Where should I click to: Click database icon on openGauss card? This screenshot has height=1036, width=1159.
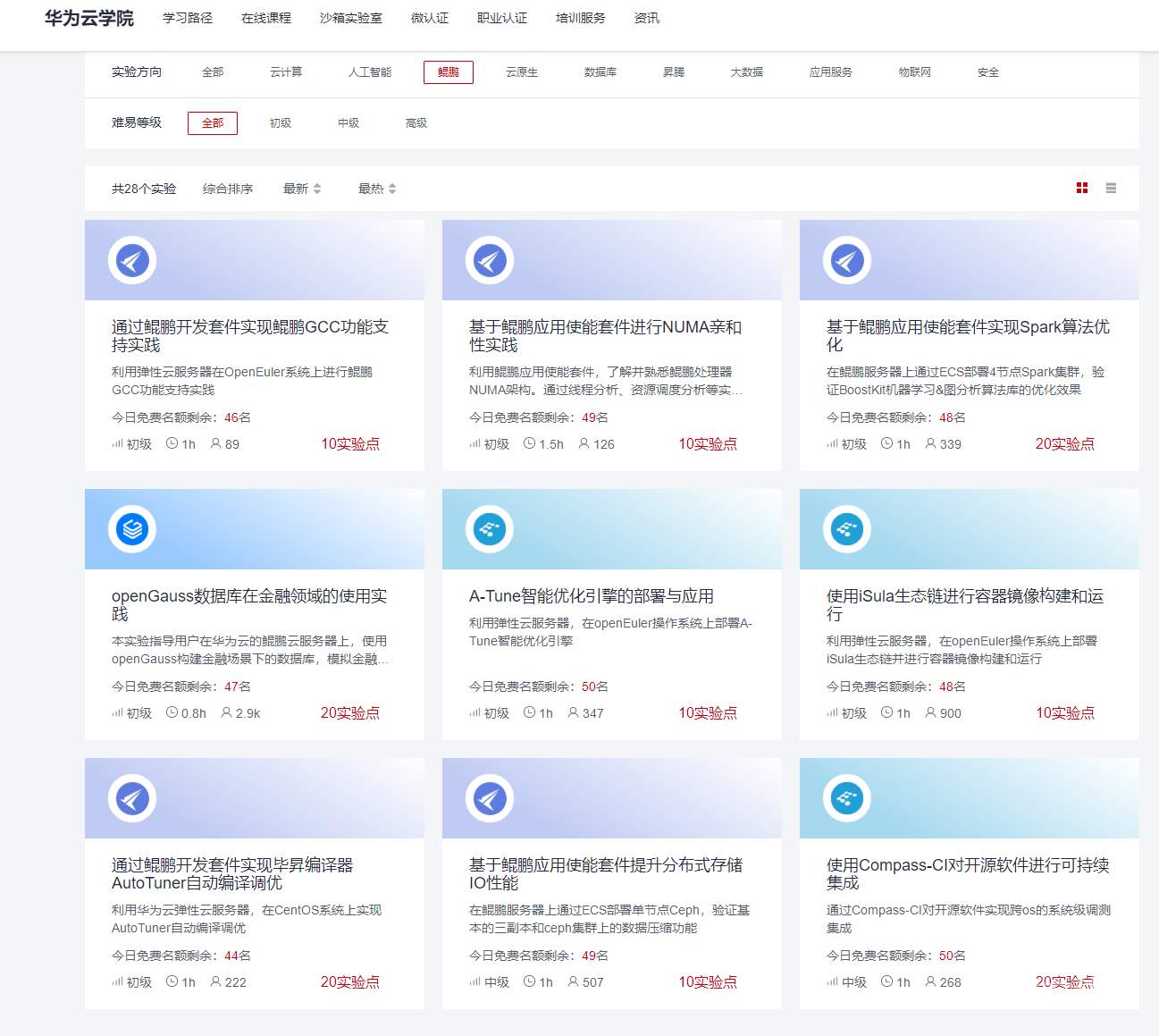132,529
